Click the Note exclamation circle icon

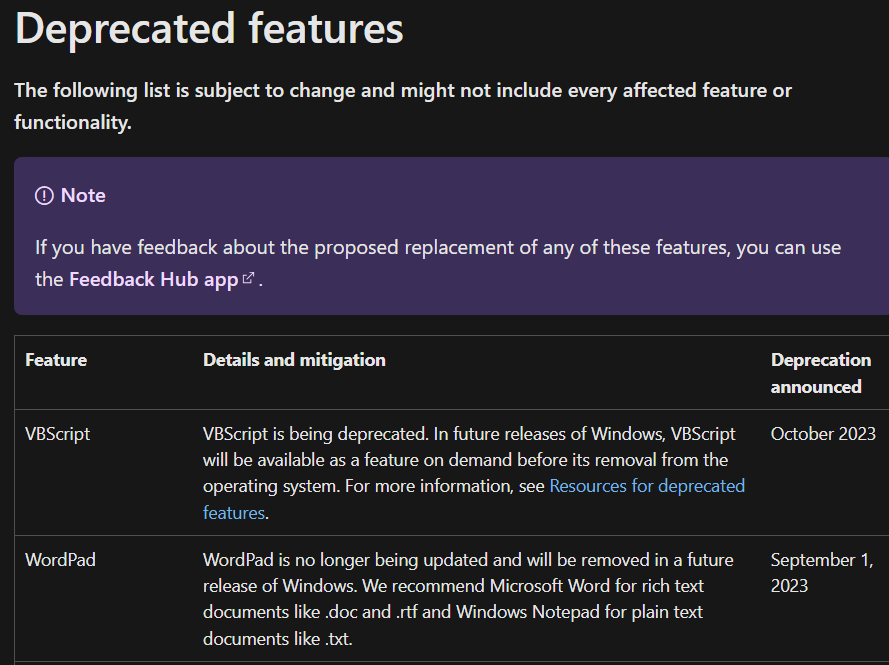44,196
